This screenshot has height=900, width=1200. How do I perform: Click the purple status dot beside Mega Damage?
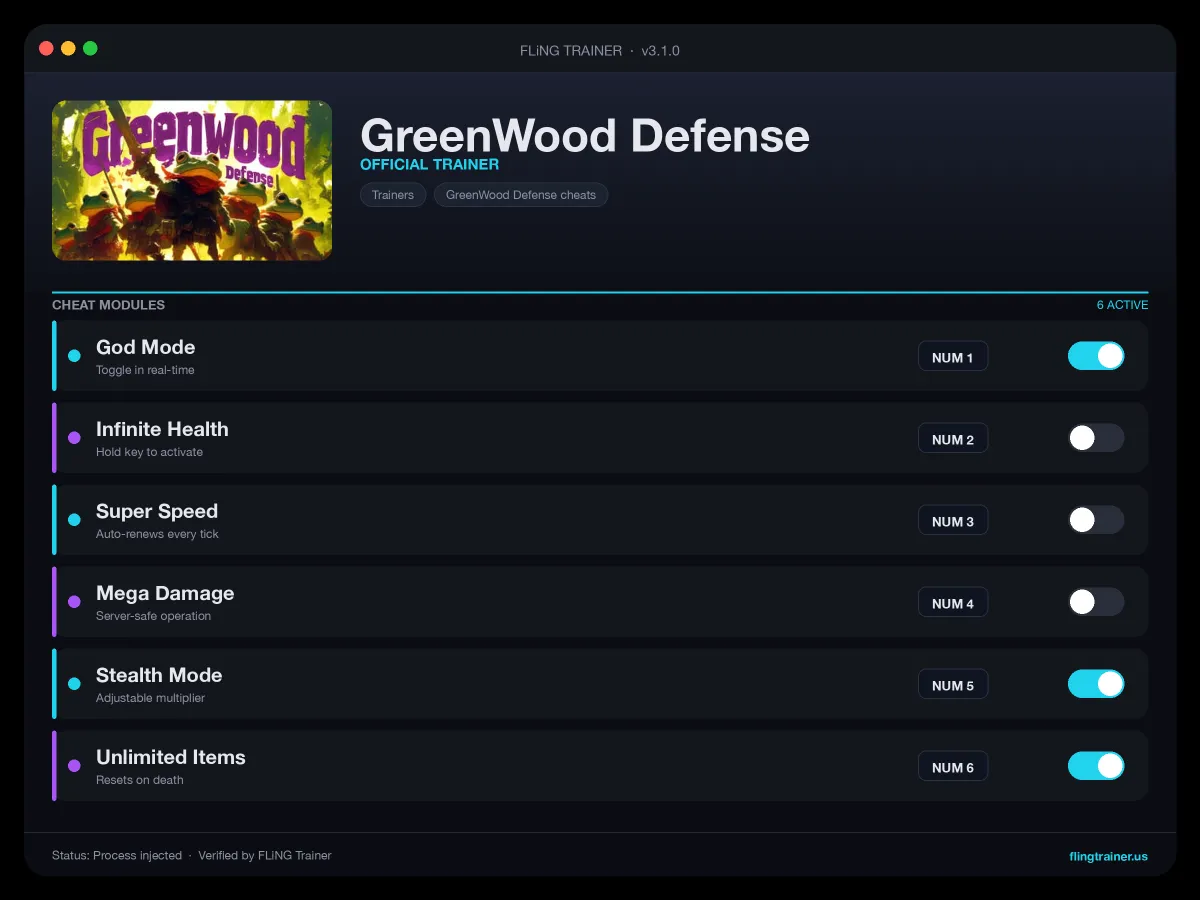tap(74, 602)
